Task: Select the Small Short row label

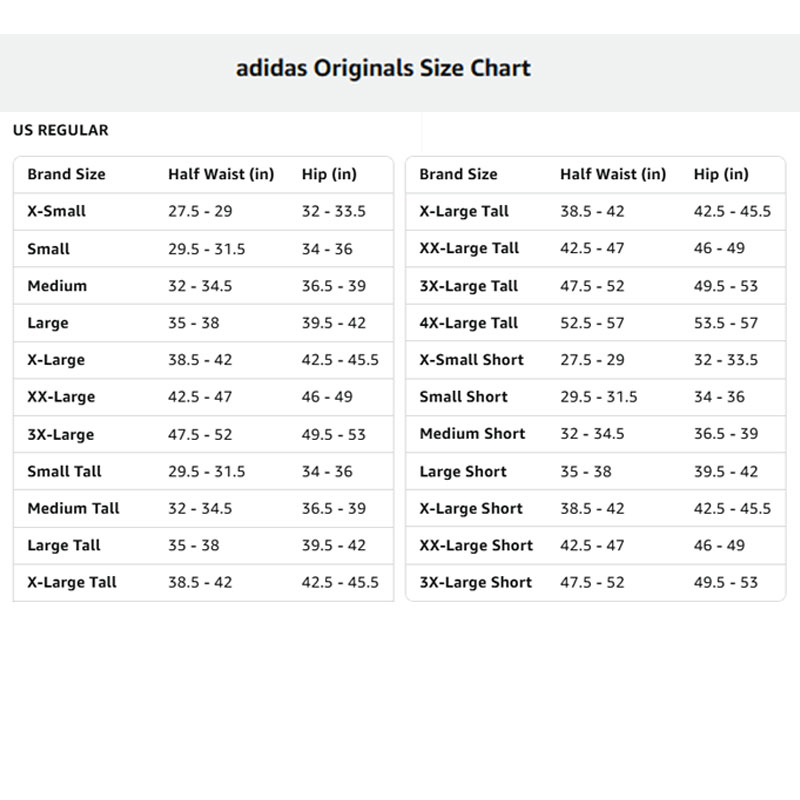Action: [464, 397]
